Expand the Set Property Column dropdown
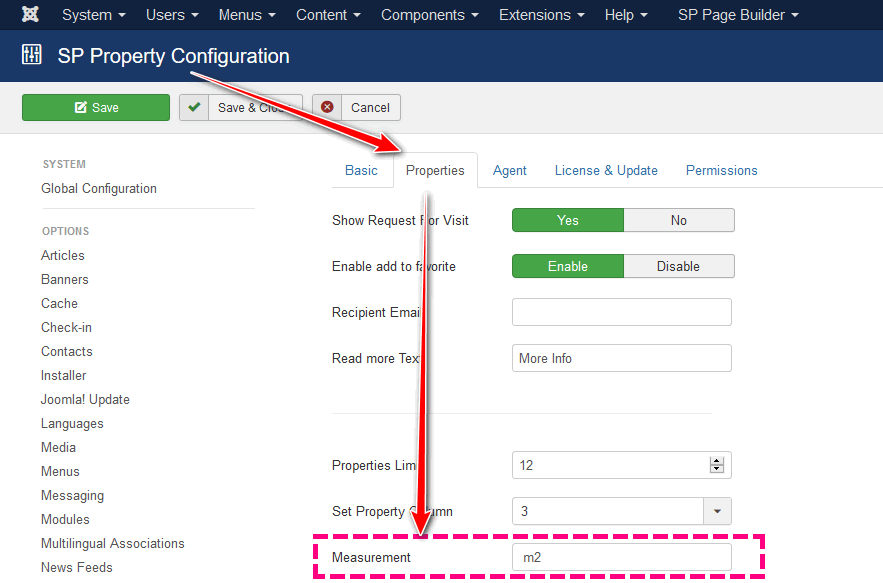Image resolution: width=883 pixels, height=583 pixels. (717, 511)
